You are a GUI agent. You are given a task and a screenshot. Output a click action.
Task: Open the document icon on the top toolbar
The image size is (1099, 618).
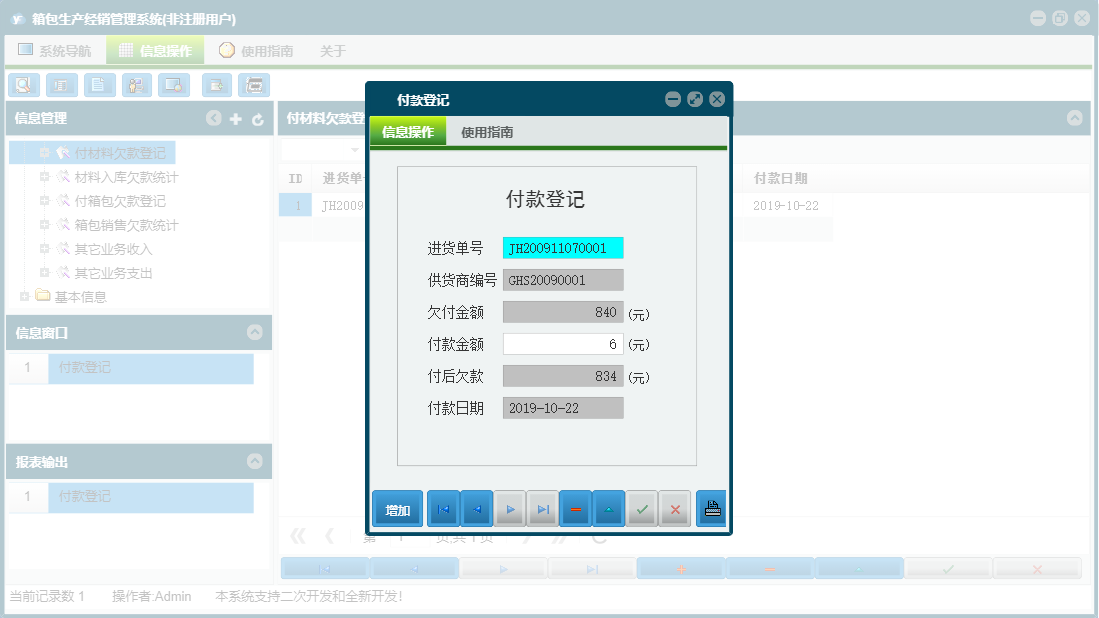(x=99, y=85)
